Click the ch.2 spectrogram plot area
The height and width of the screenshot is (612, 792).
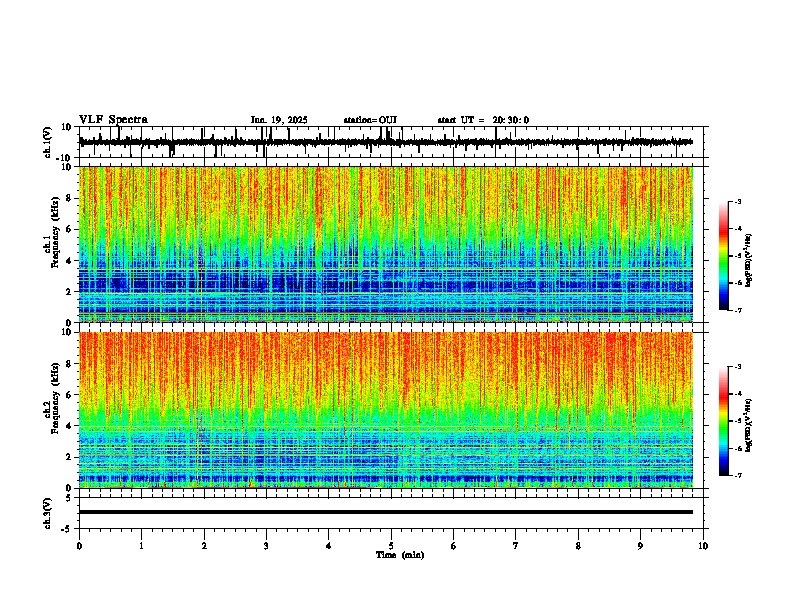coord(386,410)
